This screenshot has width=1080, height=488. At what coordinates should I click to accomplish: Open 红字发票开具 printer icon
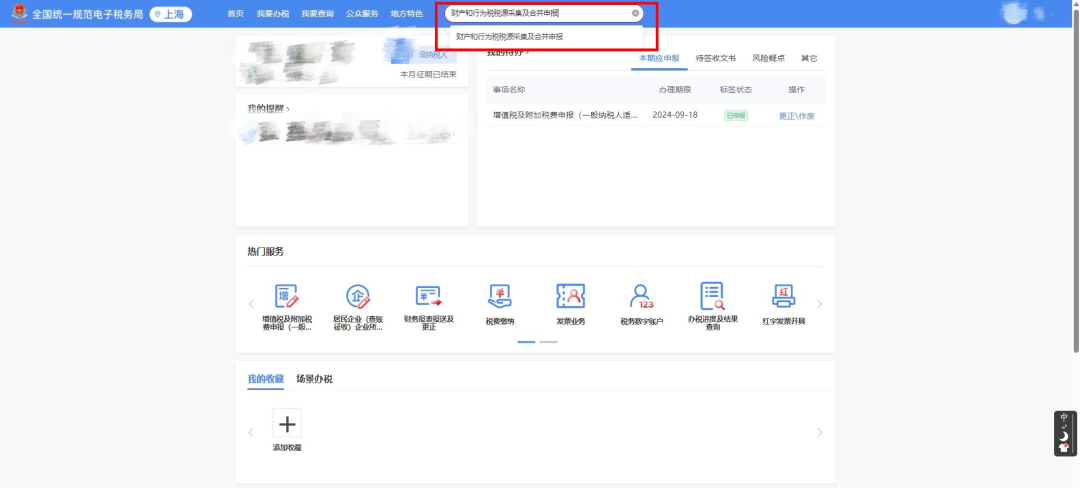pyautogui.click(x=783, y=297)
